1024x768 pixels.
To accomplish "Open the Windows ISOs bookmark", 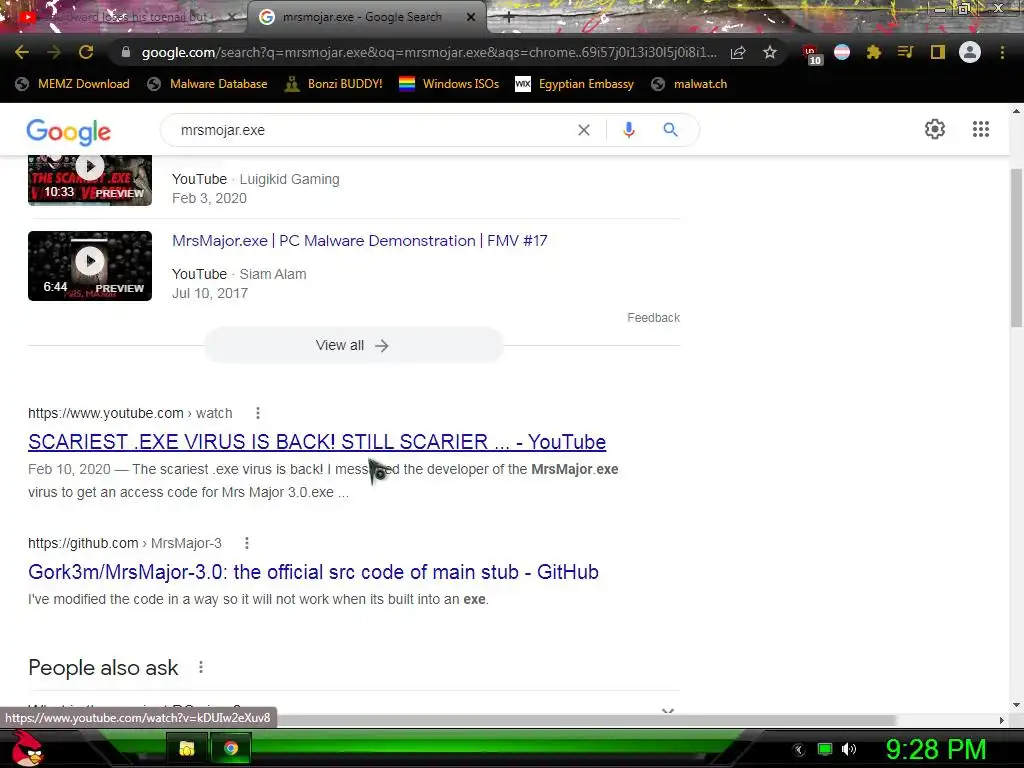I will (449, 84).
